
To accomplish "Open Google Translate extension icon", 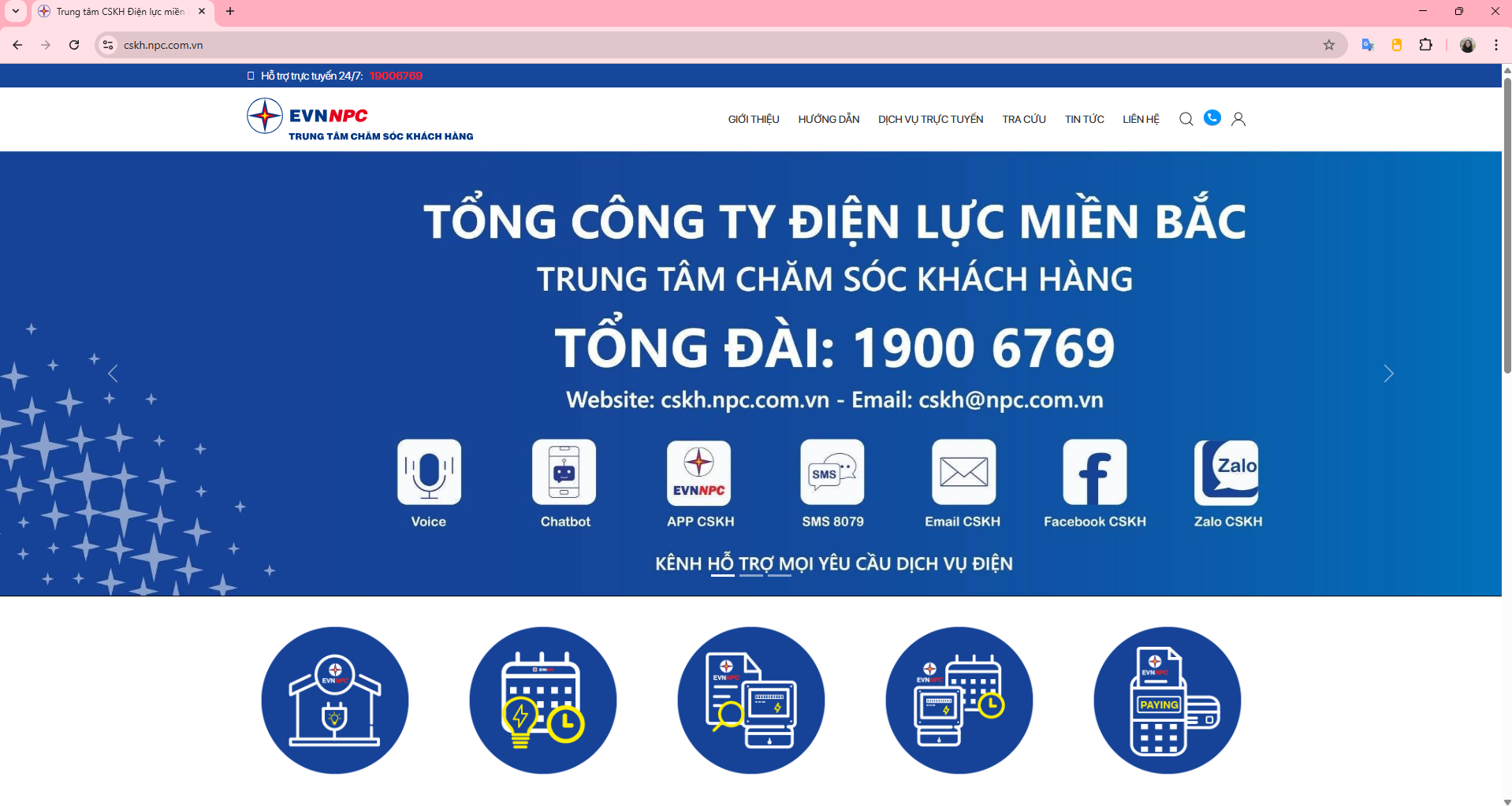I will (x=1368, y=45).
